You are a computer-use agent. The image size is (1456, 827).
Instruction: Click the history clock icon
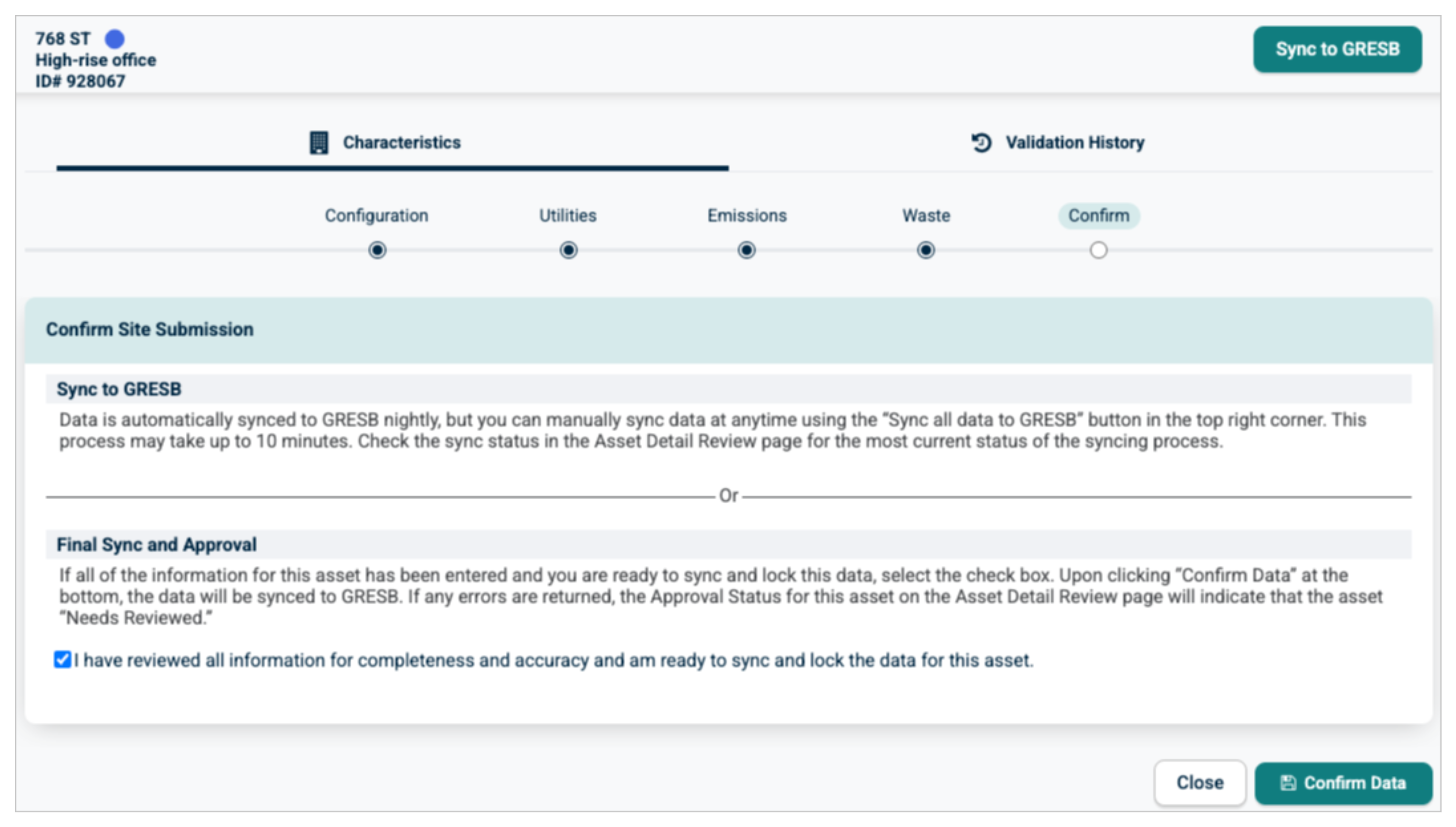tap(981, 143)
